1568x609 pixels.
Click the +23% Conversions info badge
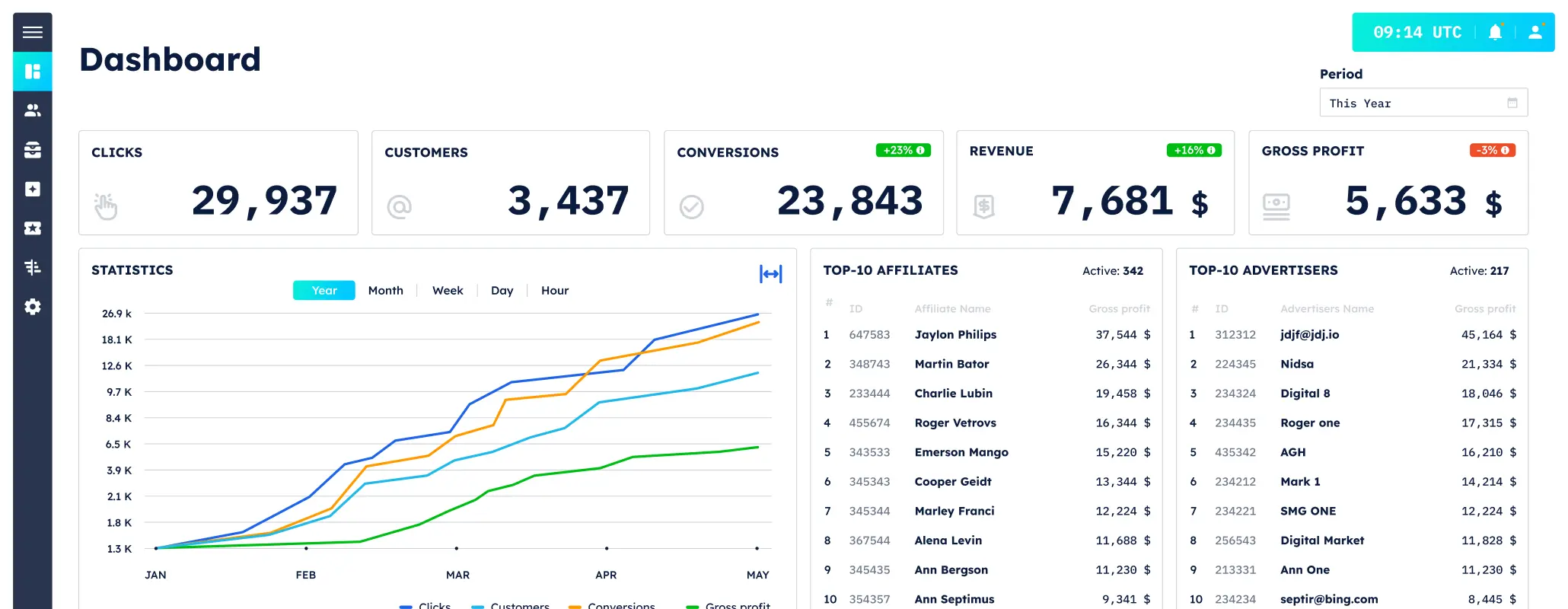(903, 151)
